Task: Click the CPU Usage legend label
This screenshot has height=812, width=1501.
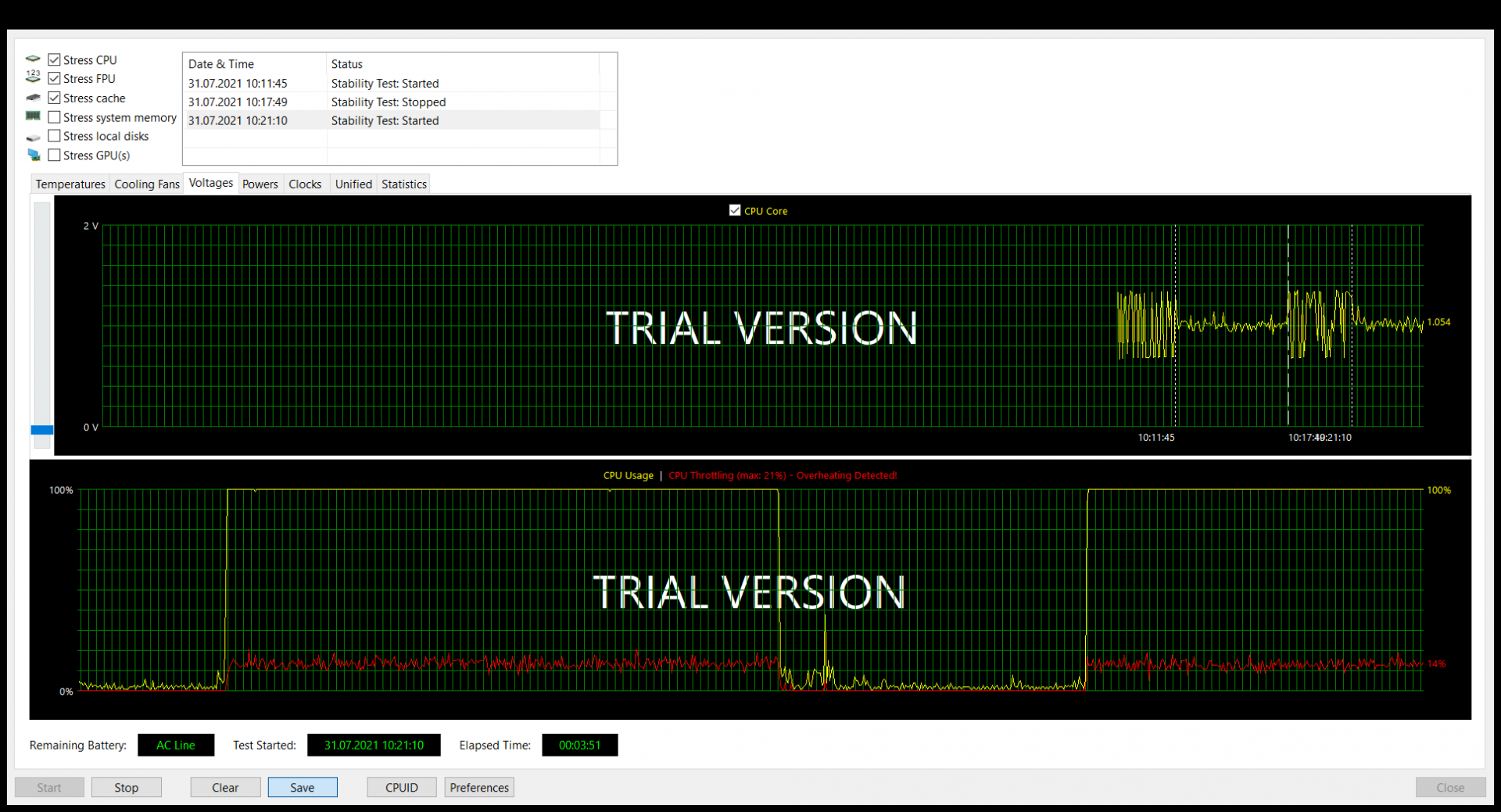Action: coord(628,475)
